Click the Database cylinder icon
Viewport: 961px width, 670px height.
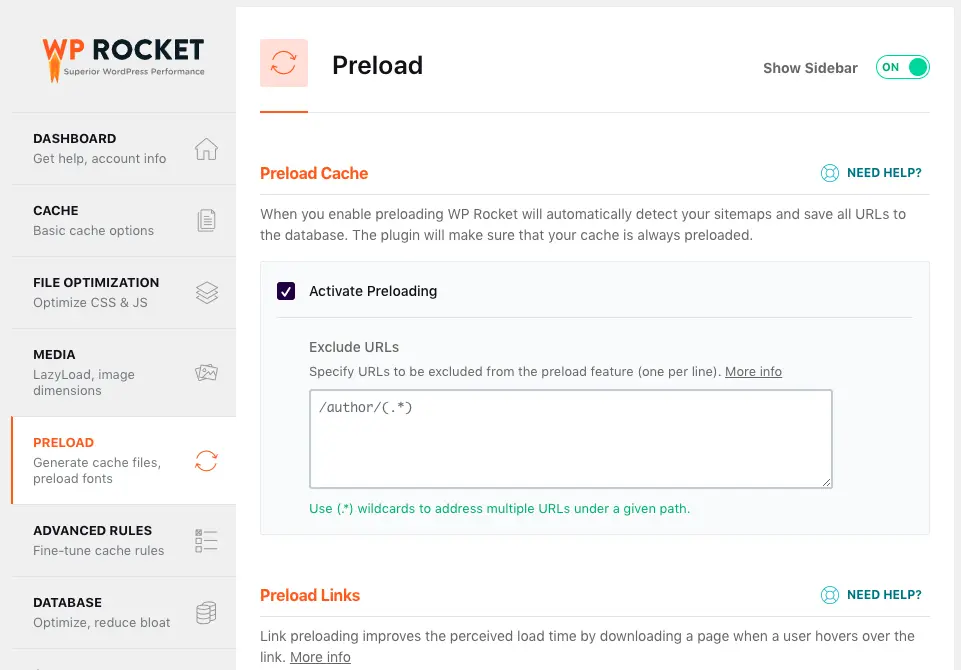206,613
